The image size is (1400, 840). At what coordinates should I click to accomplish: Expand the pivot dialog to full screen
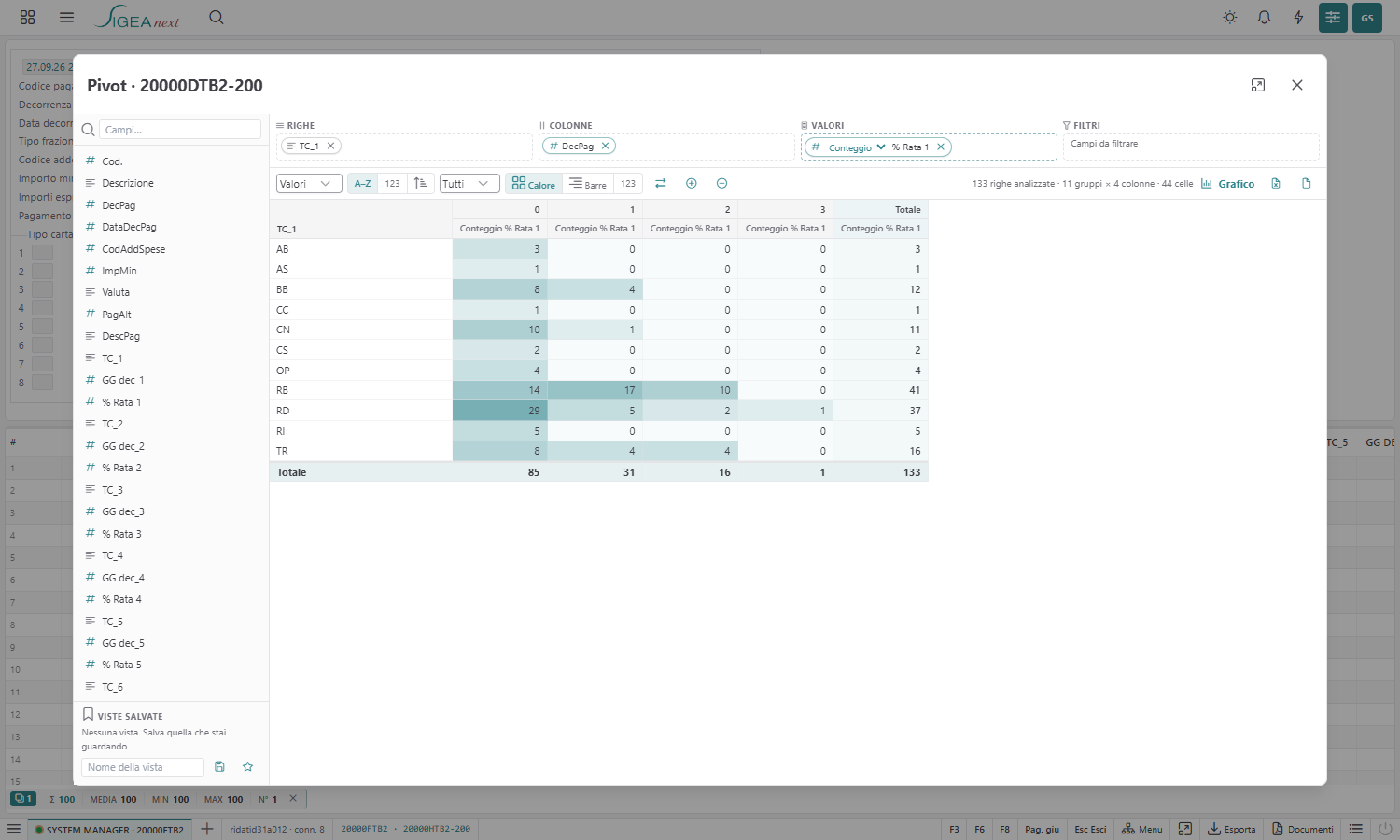point(1258,85)
